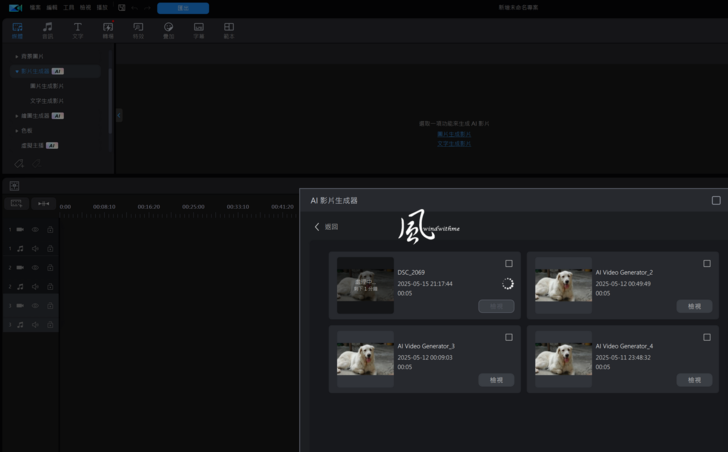Click the timeline fit-to-width icon
The width and height of the screenshot is (728, 452).
tap(42, 204)
